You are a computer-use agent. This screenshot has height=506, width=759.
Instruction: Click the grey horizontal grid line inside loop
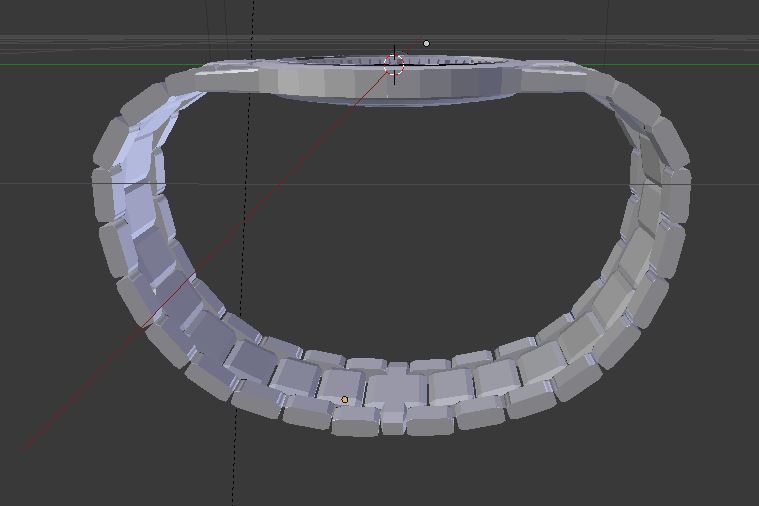pos(400,184)
